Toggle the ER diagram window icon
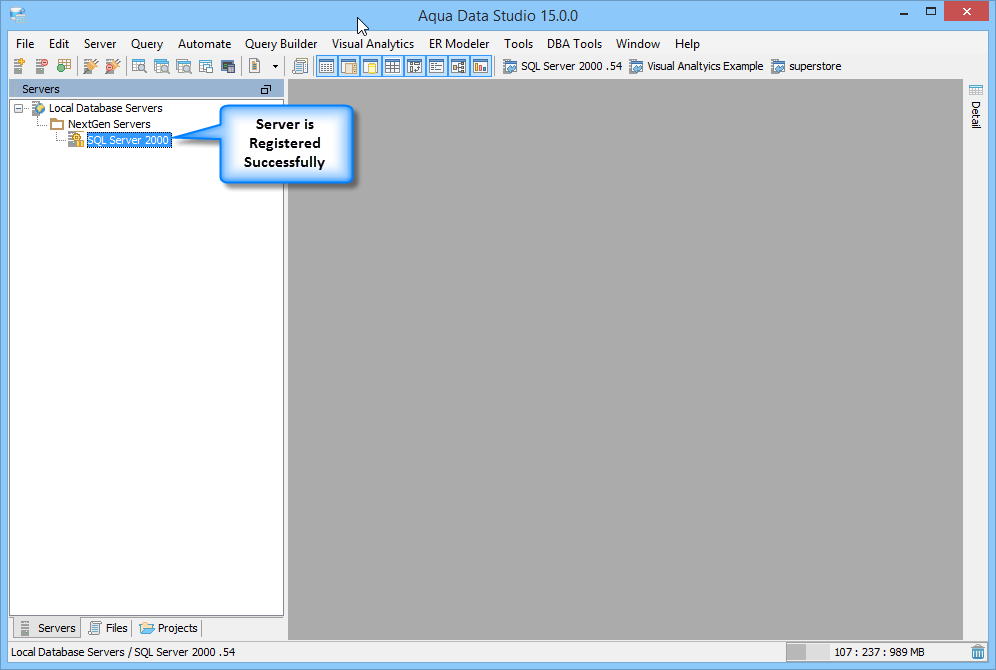 pos(459,66)
